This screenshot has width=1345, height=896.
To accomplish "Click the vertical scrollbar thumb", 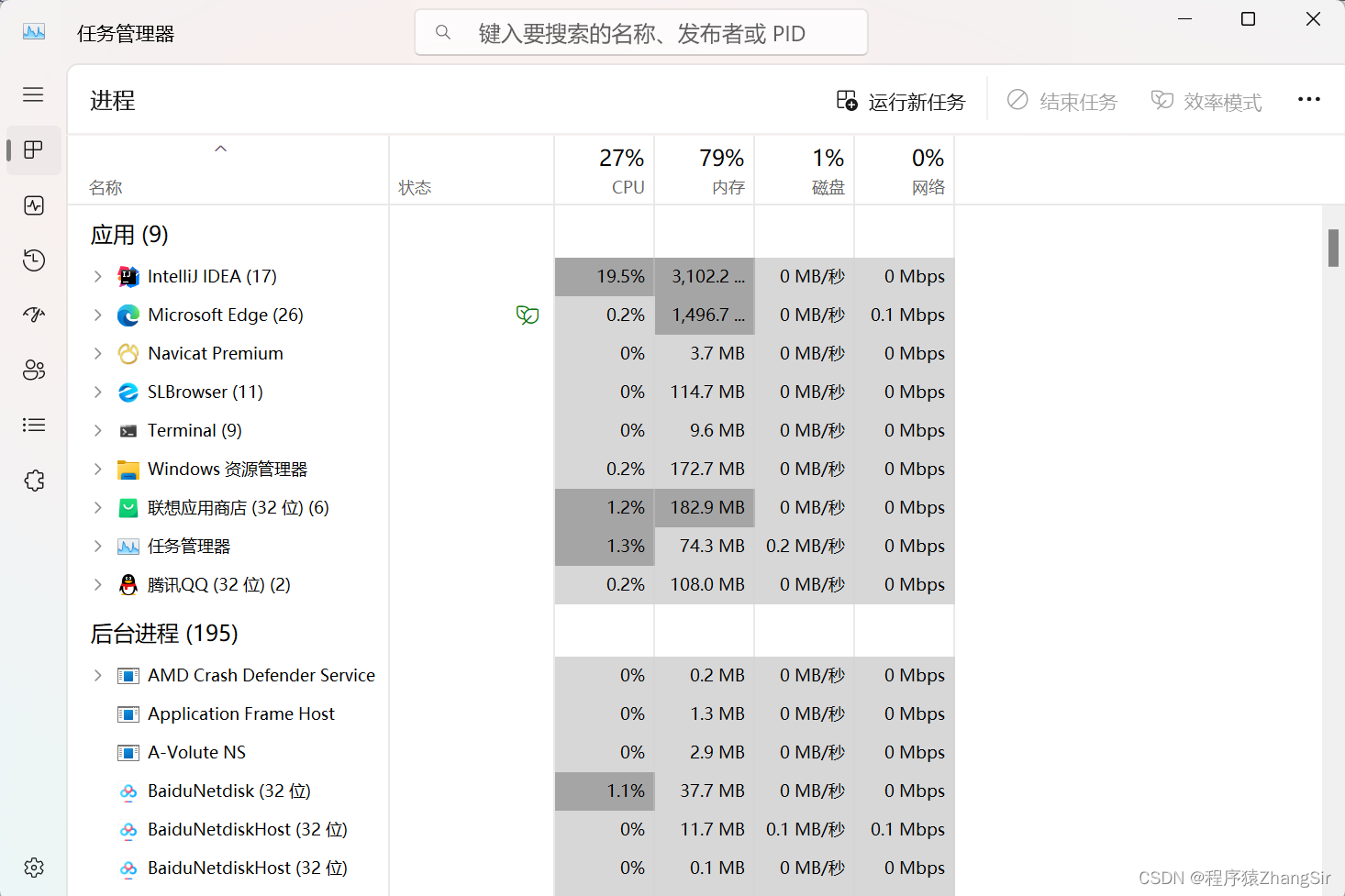I will point(1333,248).
